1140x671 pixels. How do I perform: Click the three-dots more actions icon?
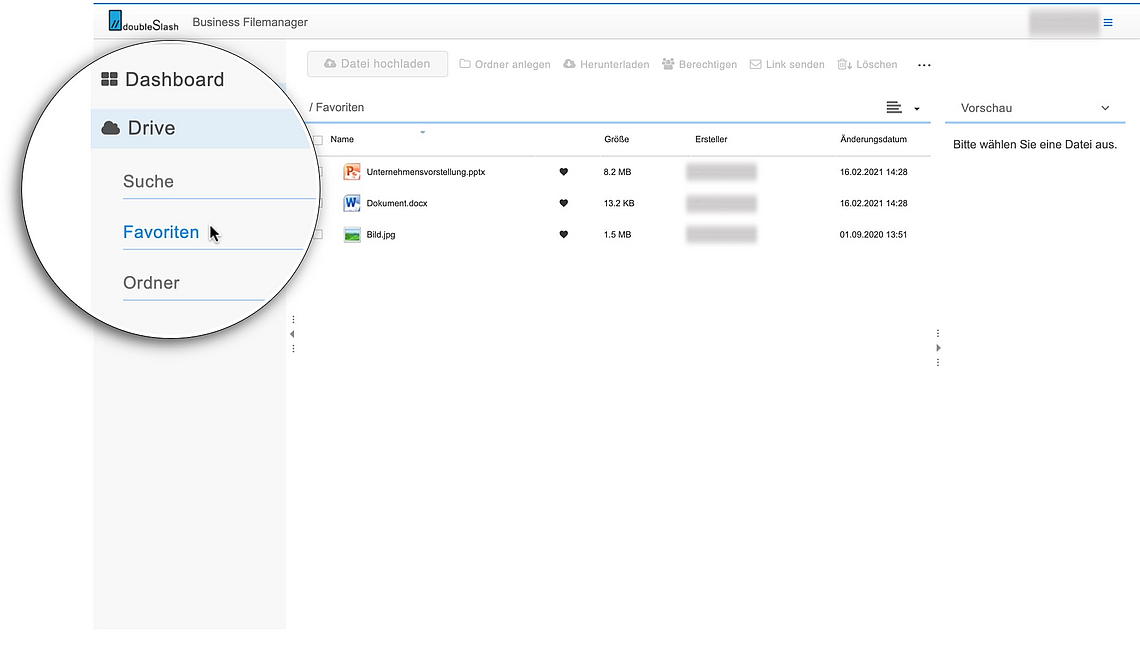pos(924,65)
